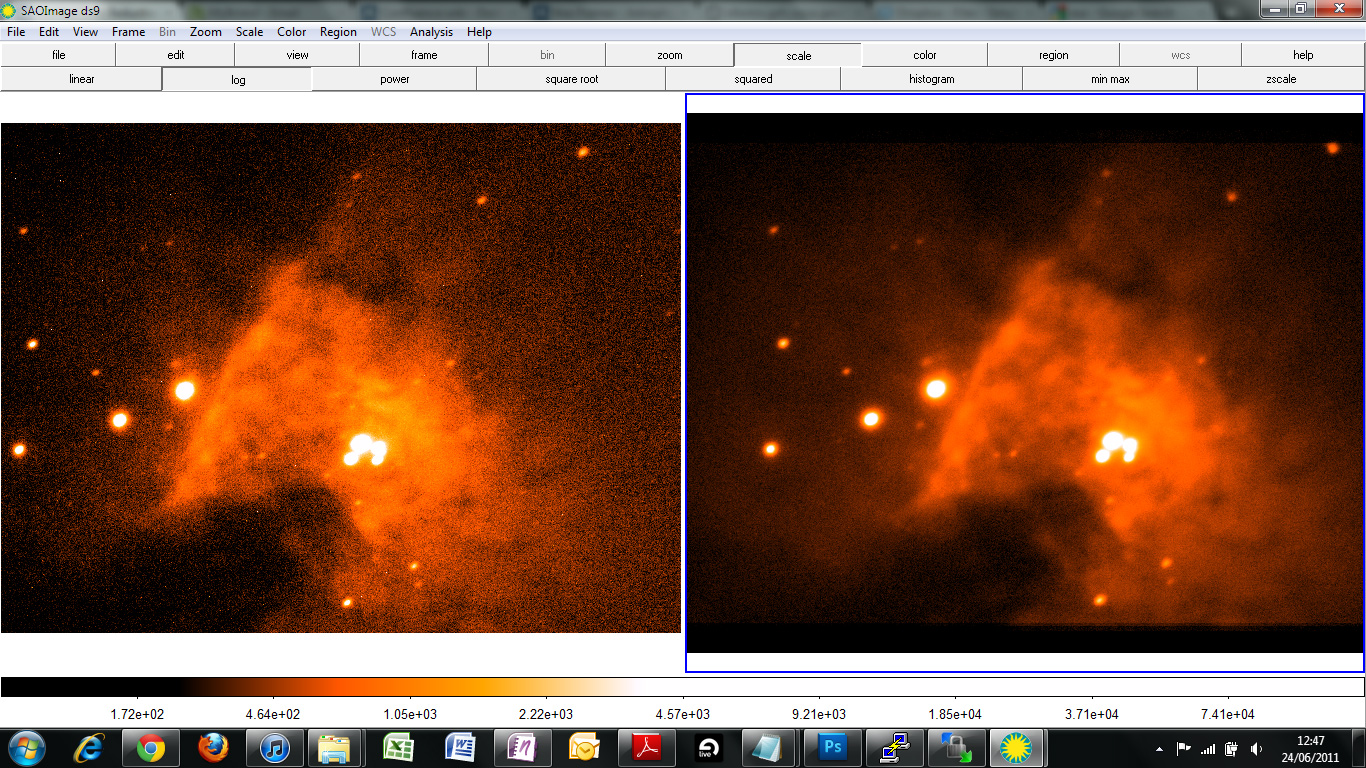
Task: Choose the histogram scale button
Action: pos(931,79)
